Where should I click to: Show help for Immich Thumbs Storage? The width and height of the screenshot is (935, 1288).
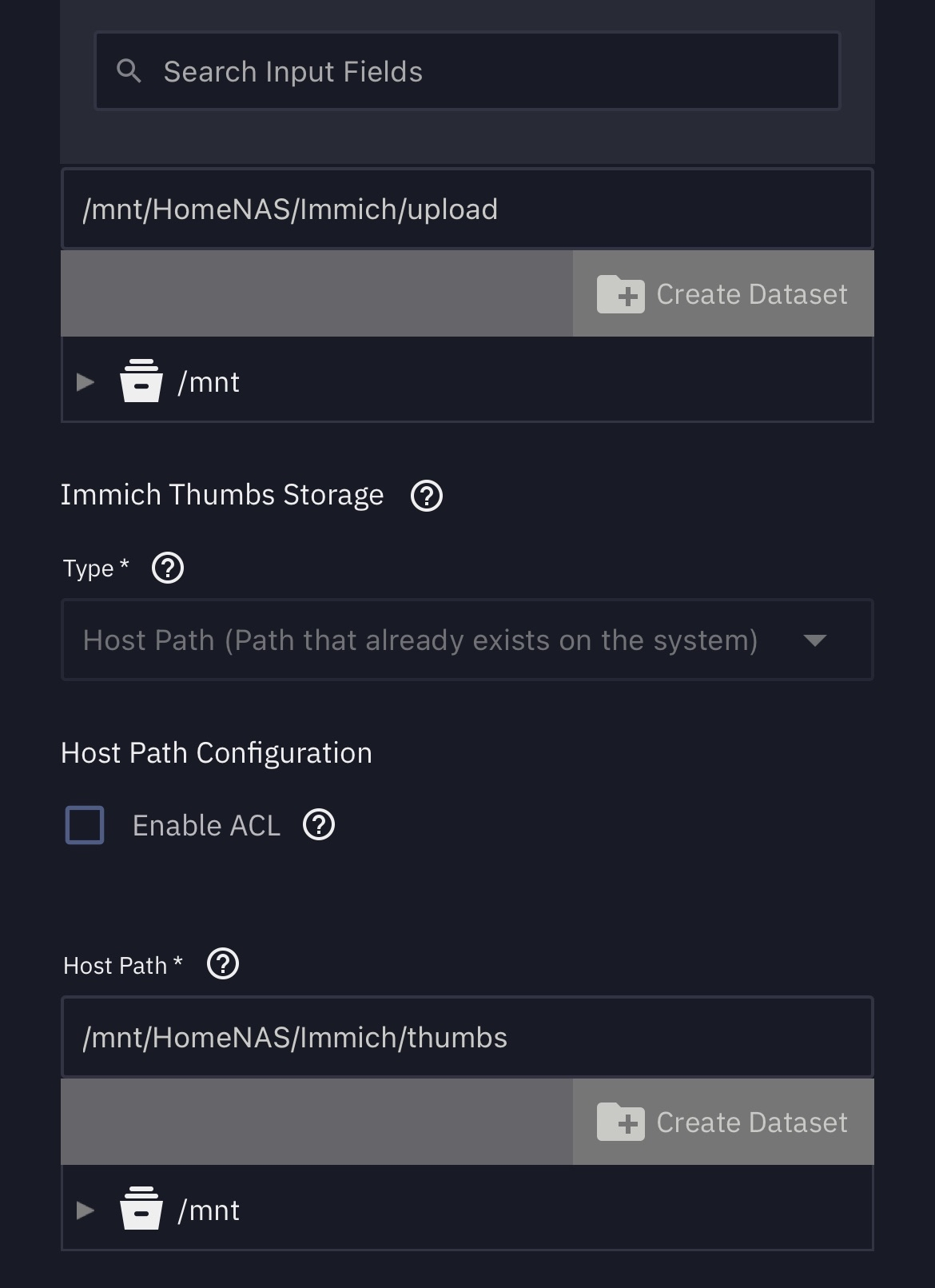427,496
